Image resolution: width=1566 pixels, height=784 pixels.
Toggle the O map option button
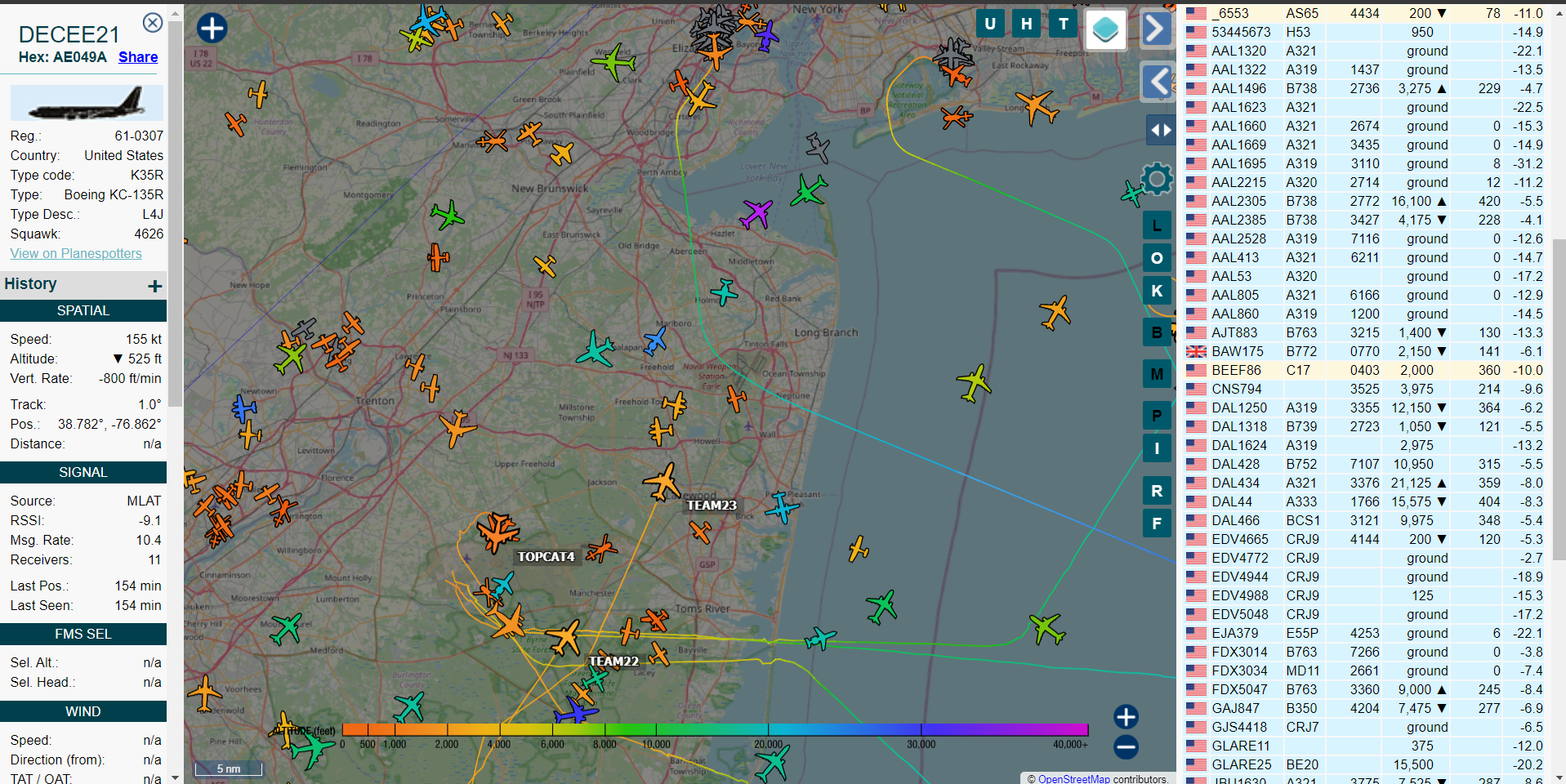pyautogui.click(x=1157, y=258)
